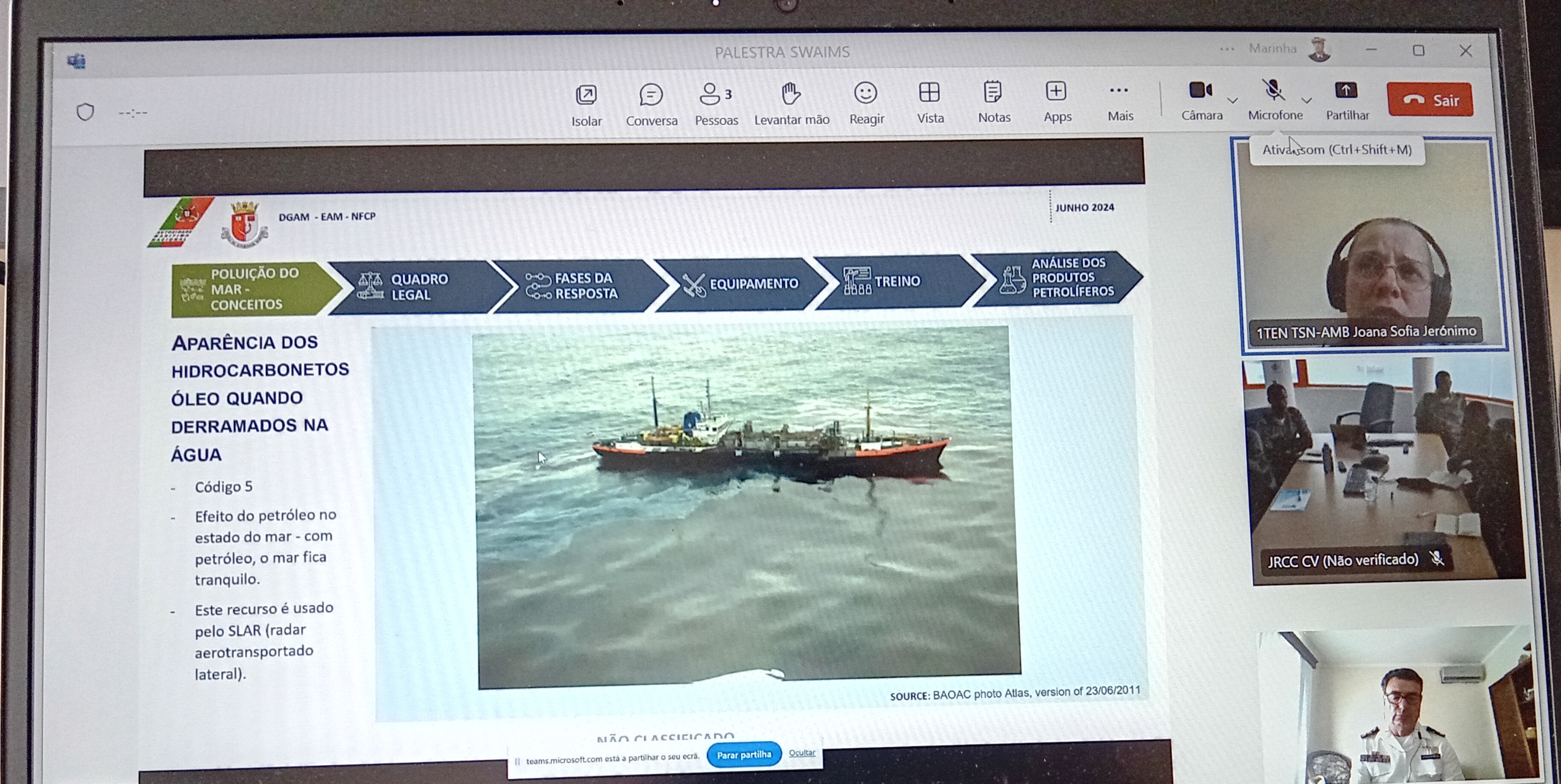Leave the meeting with the Sair button
The width and height of the screenshot is (1561, 784).
1429,99
